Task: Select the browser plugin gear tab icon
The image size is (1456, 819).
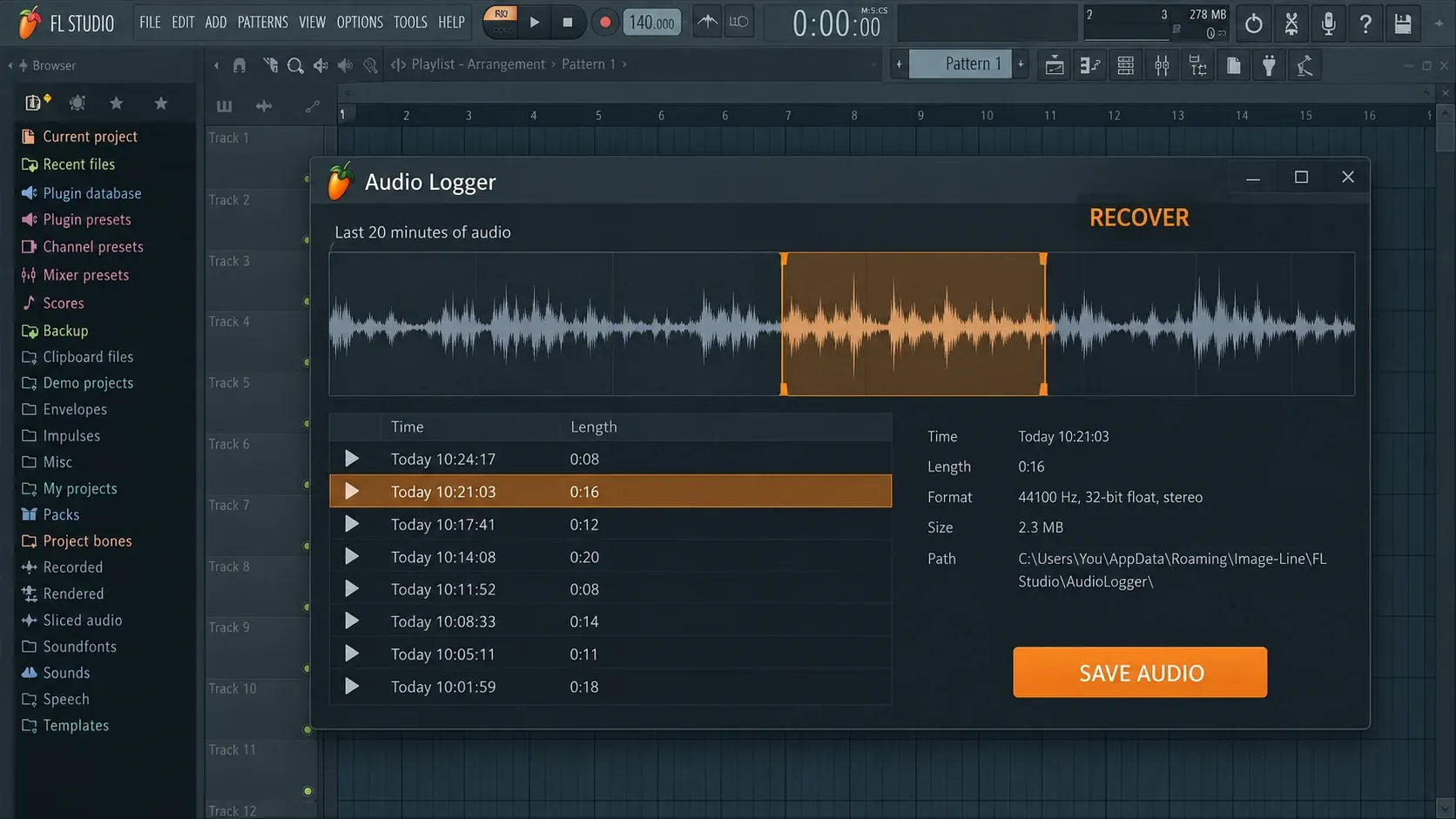Action: (78, 103)
